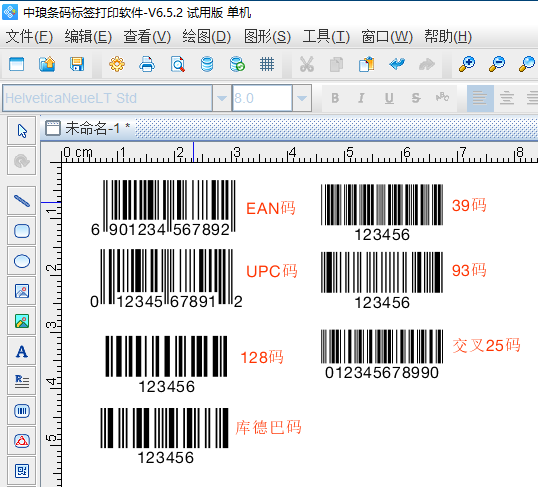The width and height of the screenshot is (538, 487).
Task: Select the Code 93 barcode object
Action: click(382, 281)
